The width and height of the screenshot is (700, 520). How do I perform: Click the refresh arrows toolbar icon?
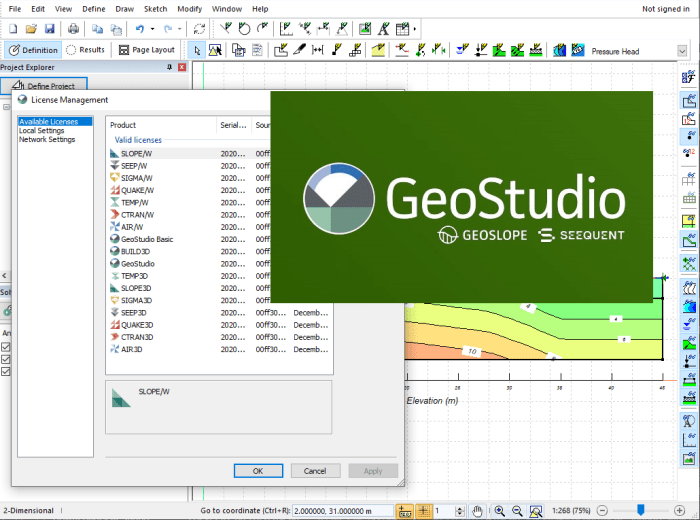pos(199,29)
